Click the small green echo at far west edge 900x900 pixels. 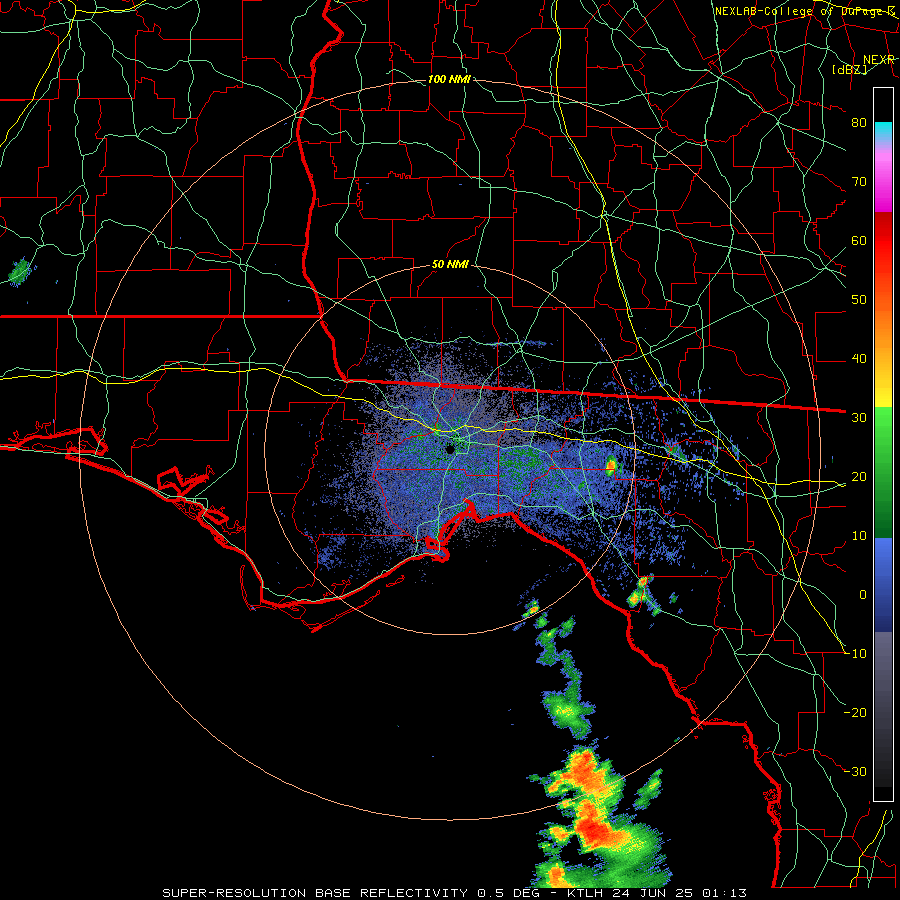pyautogui.click(x=20, y=271)
